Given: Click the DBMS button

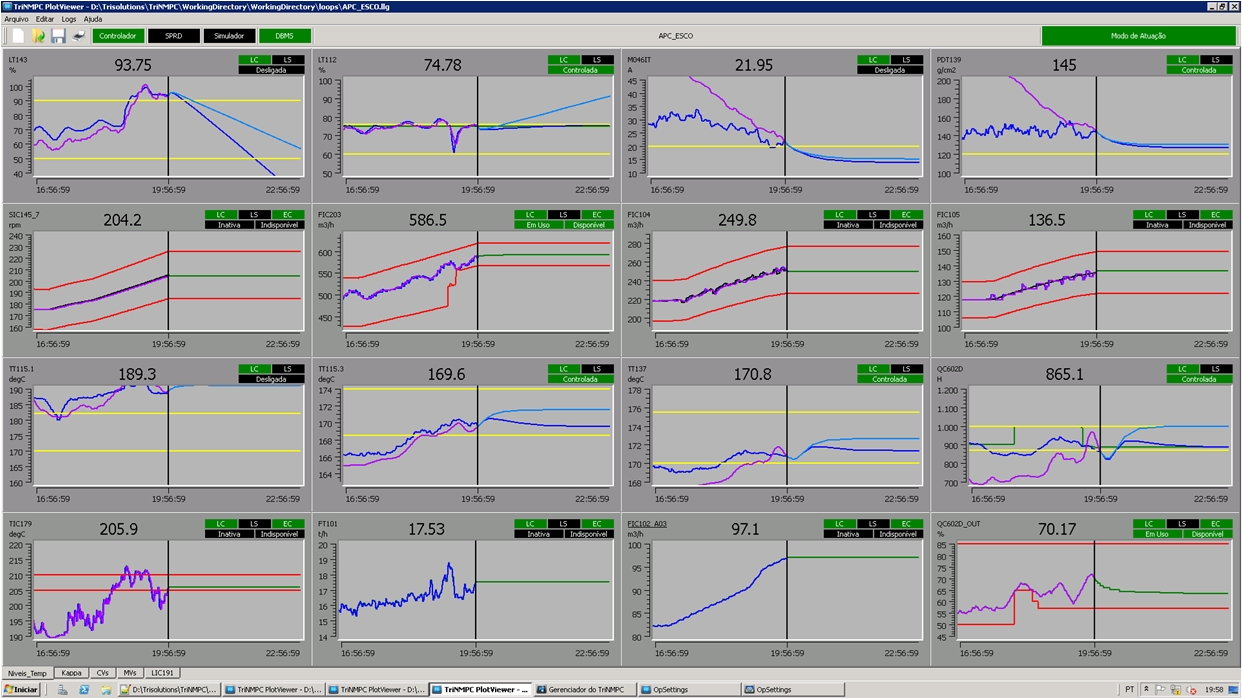Looking at the screenshot, I should tap(285, 36).
